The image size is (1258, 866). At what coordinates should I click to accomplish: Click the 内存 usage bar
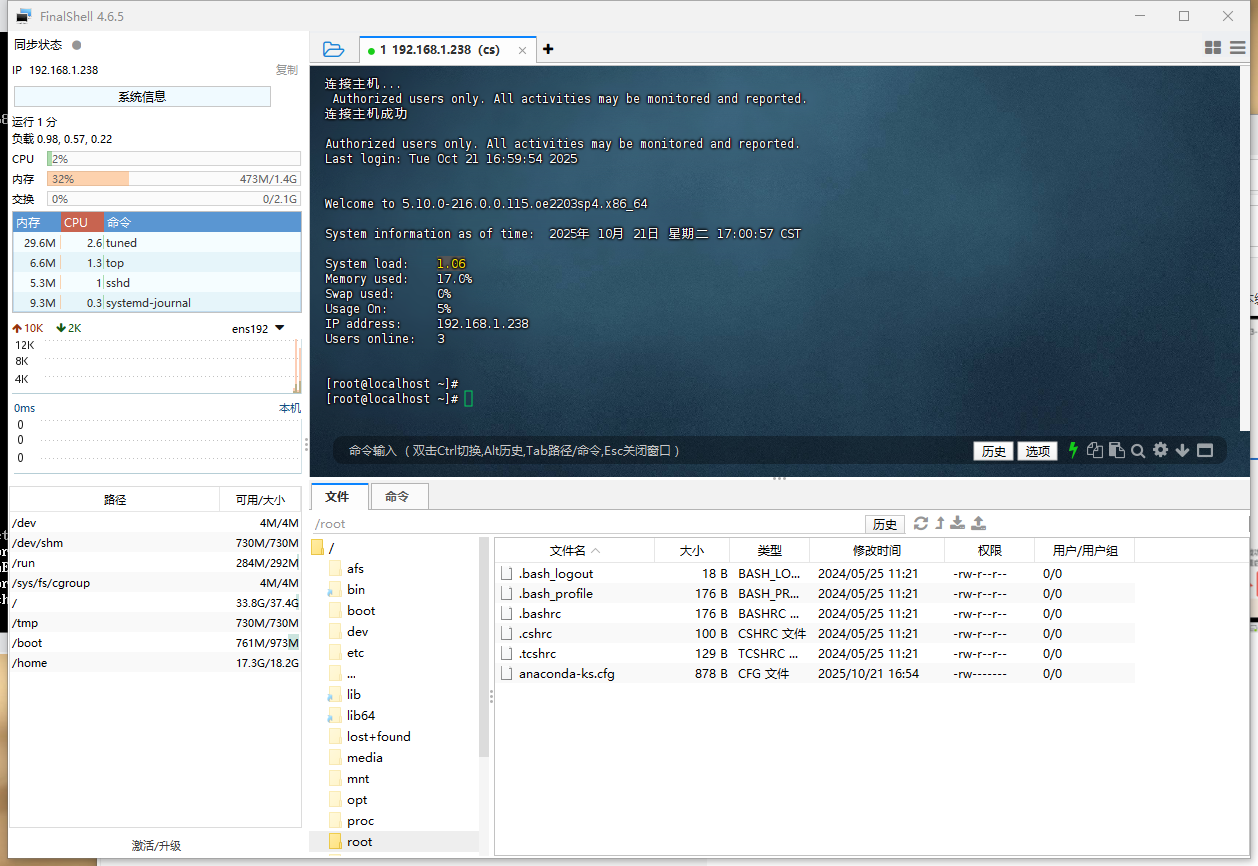(174, 179)
